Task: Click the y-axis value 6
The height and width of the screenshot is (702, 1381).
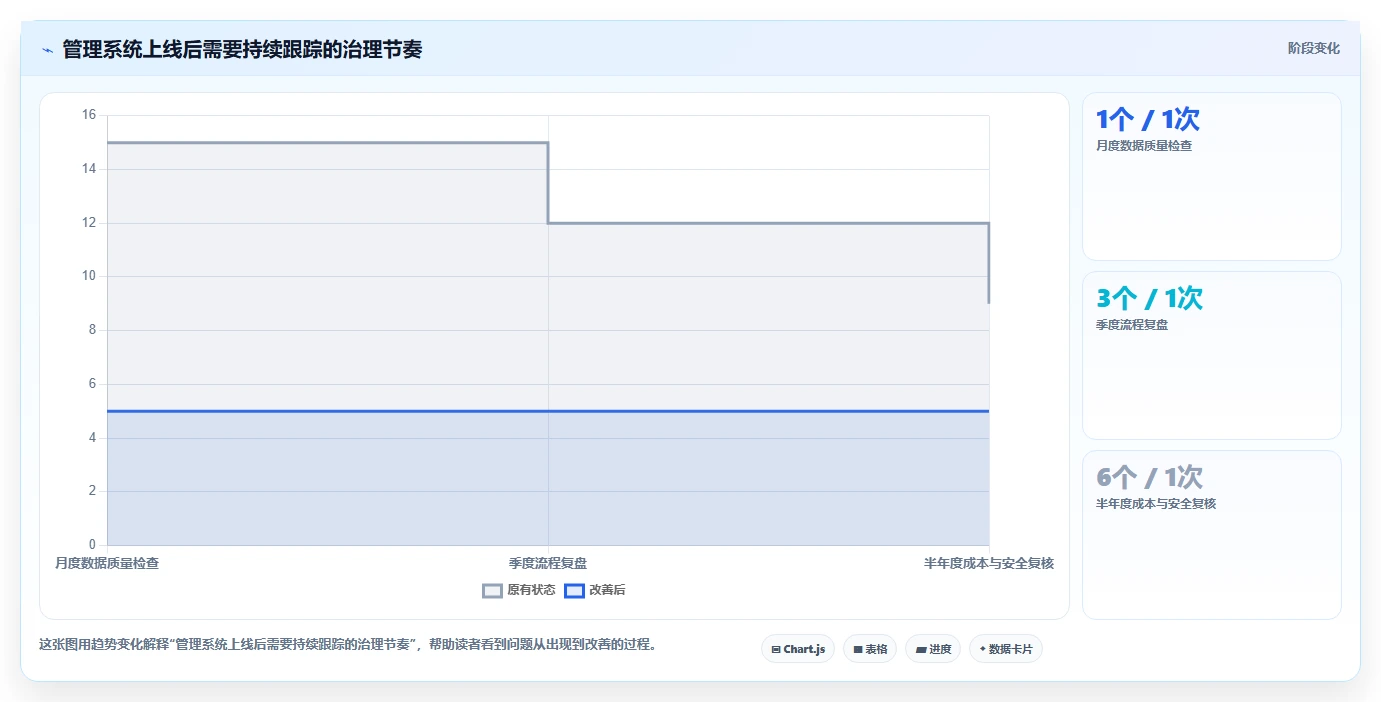Action: click(x=93, y=384)
